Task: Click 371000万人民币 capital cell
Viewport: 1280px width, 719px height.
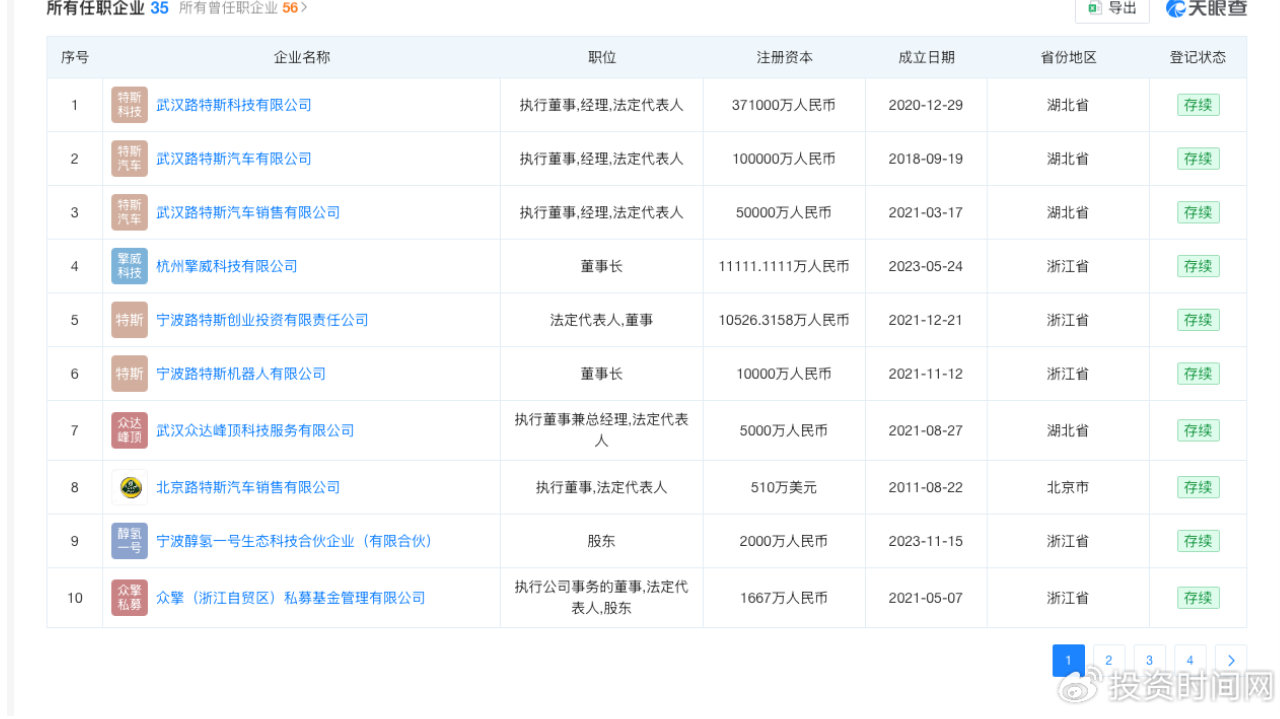Action: tap(784, 105)
